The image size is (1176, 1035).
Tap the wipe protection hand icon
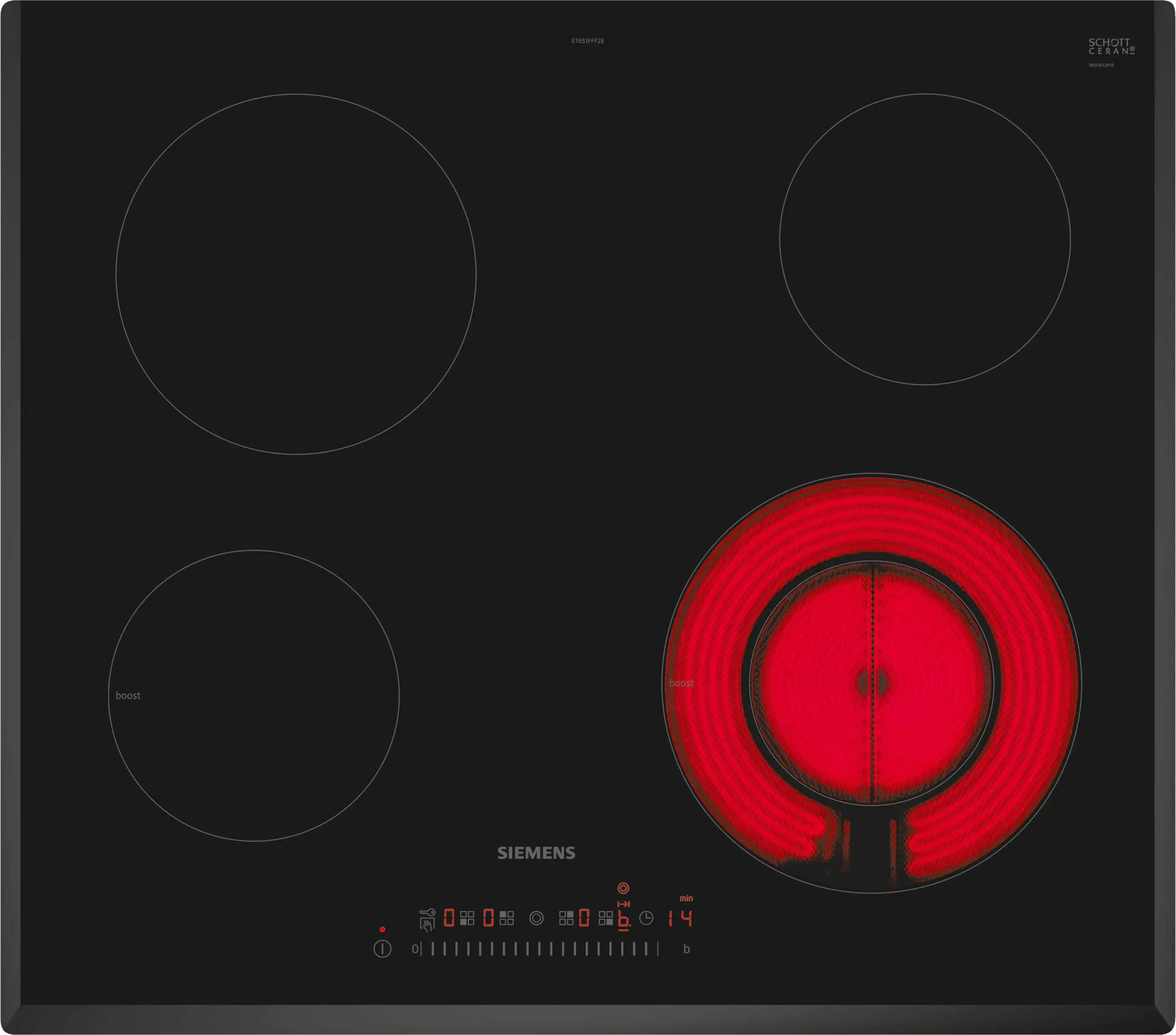pos(427,925)
